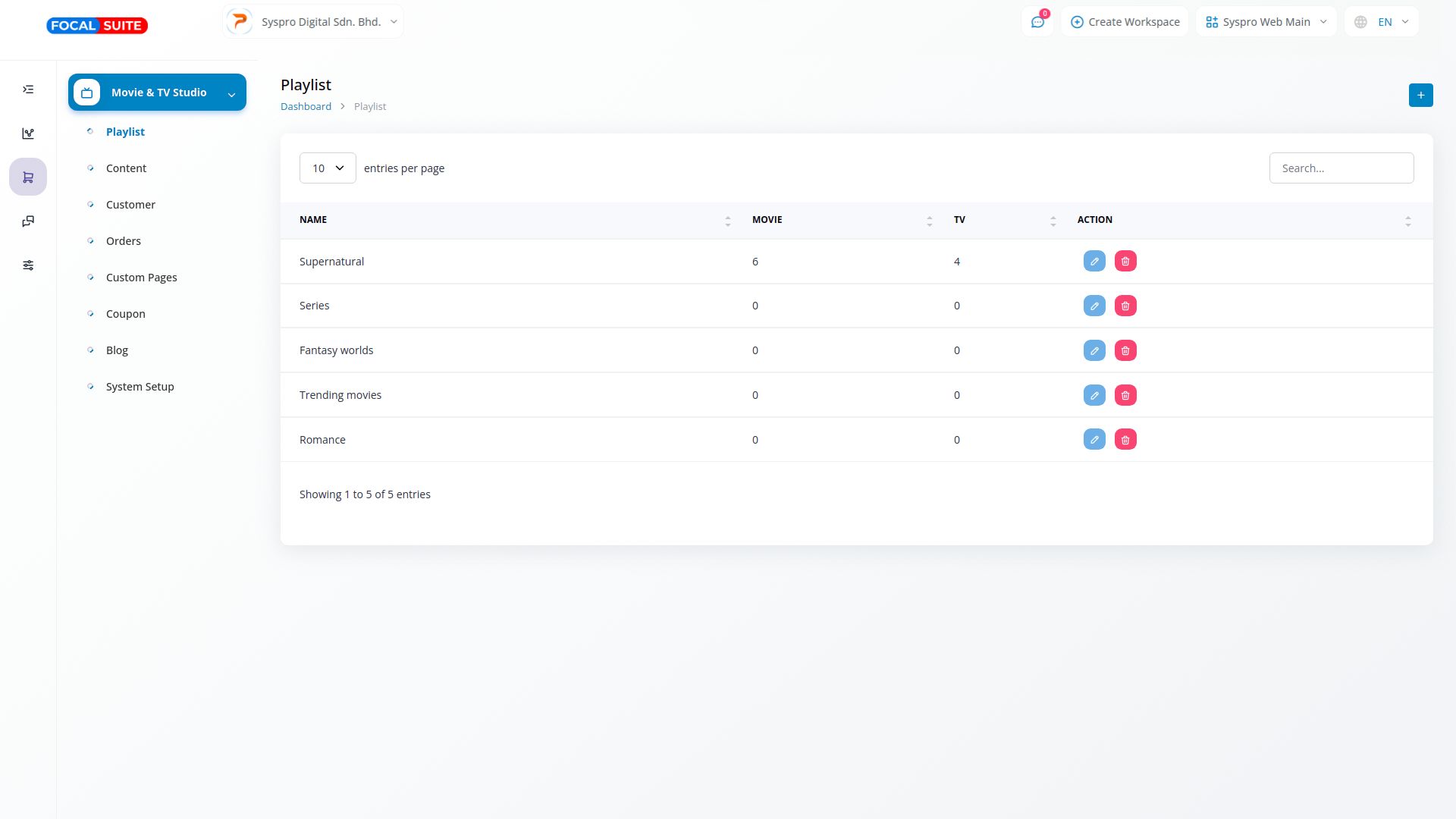This screenshot has height=819, width=1456.
Task: Open entries per page dropdown
Action: click(x=328, y=168)
